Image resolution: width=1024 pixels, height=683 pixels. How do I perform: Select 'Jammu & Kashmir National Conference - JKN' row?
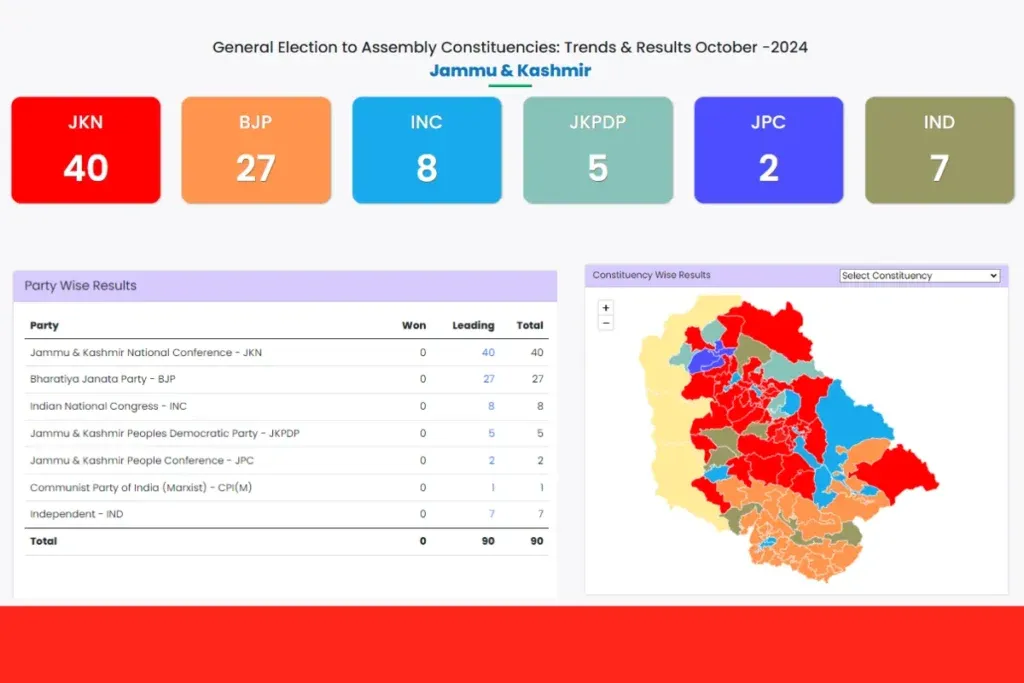coord(287,353)
